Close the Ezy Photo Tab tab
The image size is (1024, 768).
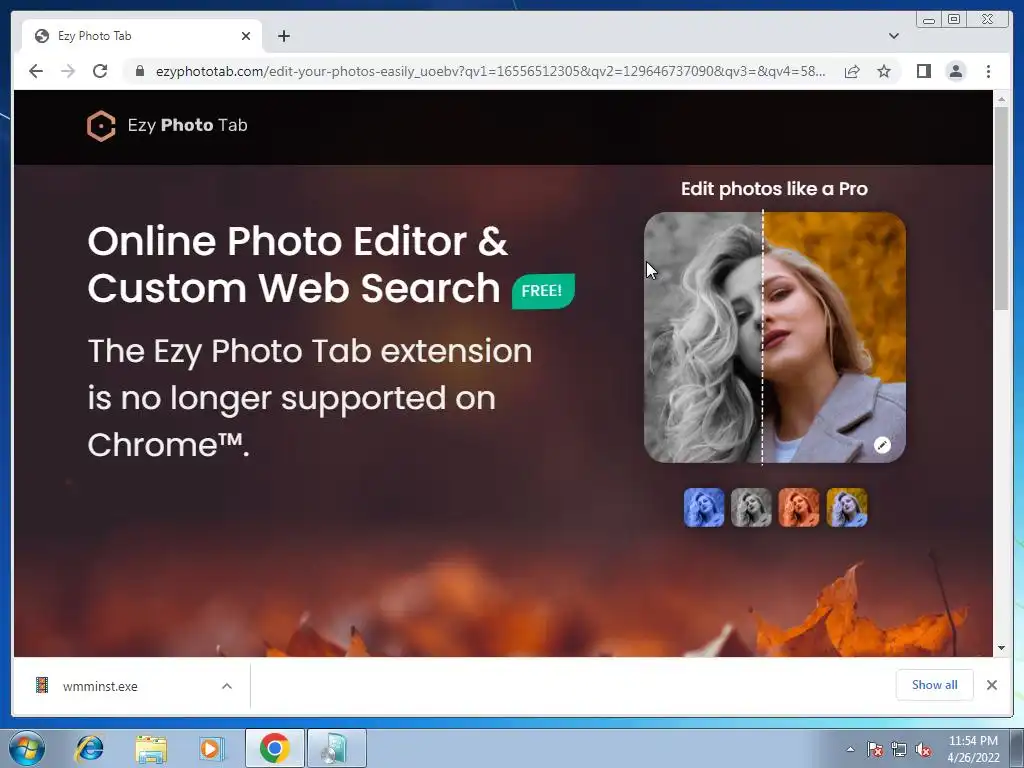246,36
